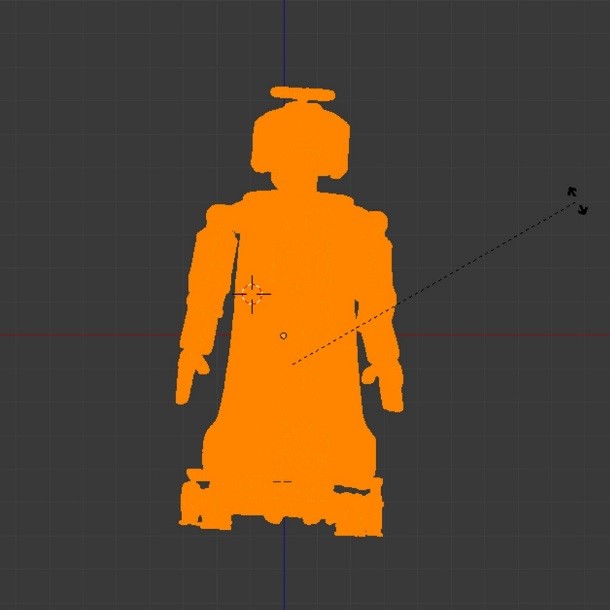Viewport: 610px width, 610px height.
Task: Click the robot's neck below the head
Action: click(x=299, y=184)
